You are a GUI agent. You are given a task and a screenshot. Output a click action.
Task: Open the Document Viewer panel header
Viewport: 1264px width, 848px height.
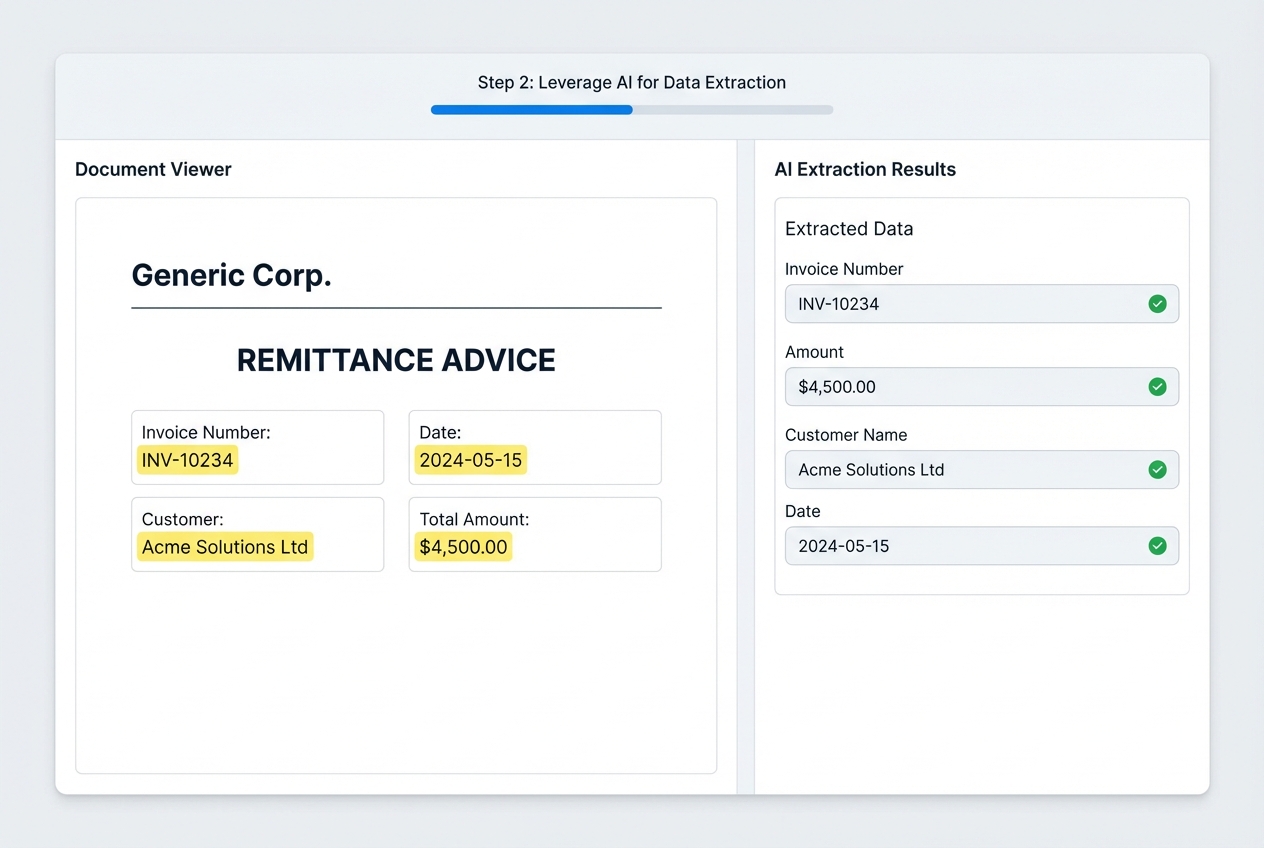(153, 169)
